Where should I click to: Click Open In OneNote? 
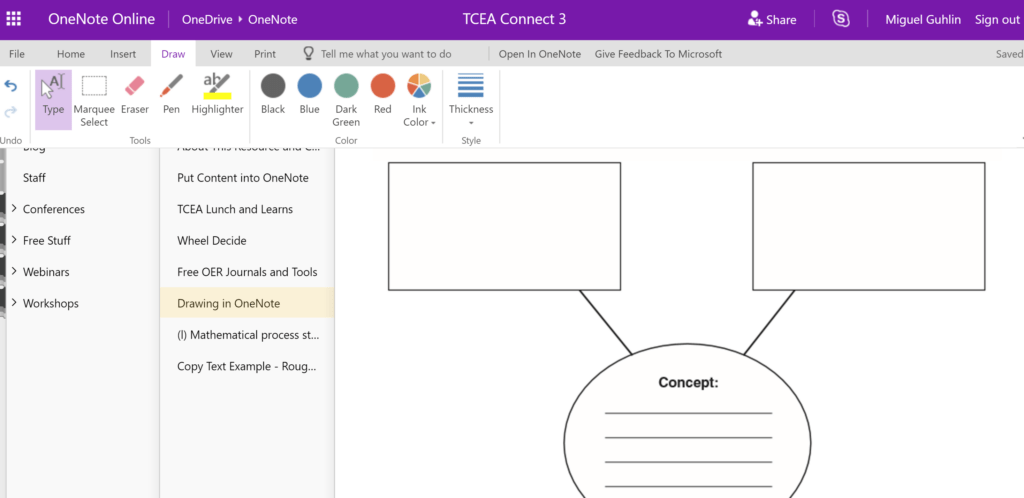click(539, 54)
